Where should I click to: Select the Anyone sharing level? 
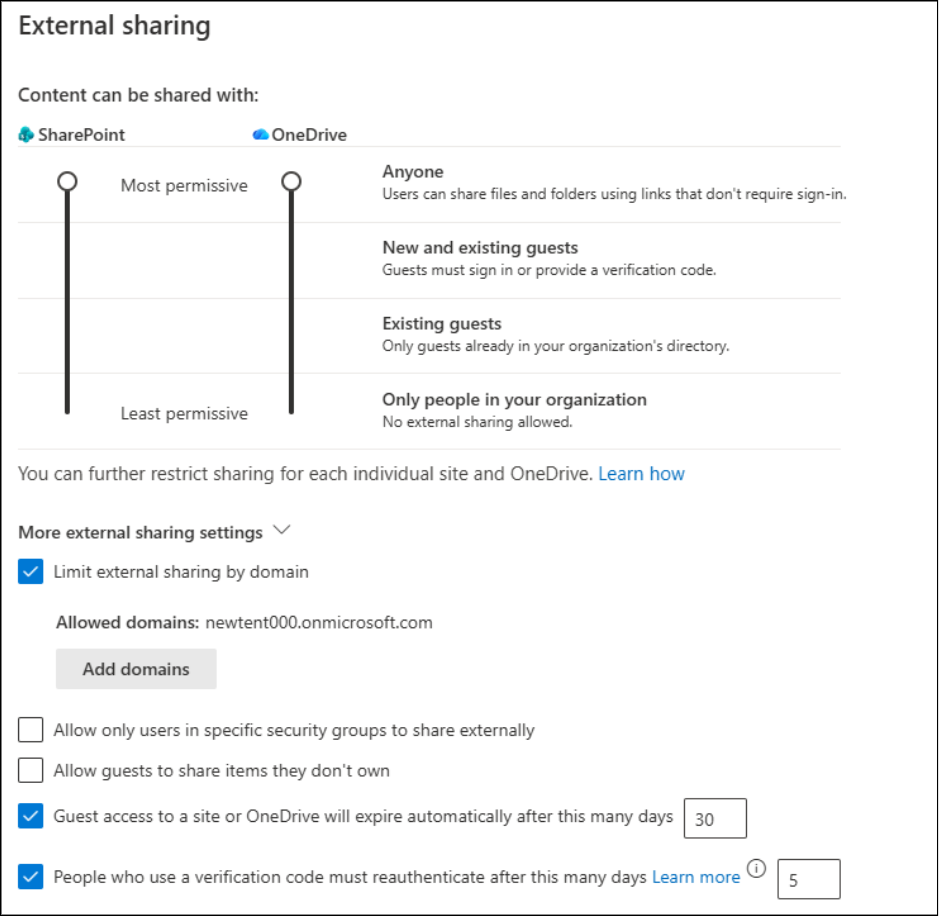click(413, 172)
